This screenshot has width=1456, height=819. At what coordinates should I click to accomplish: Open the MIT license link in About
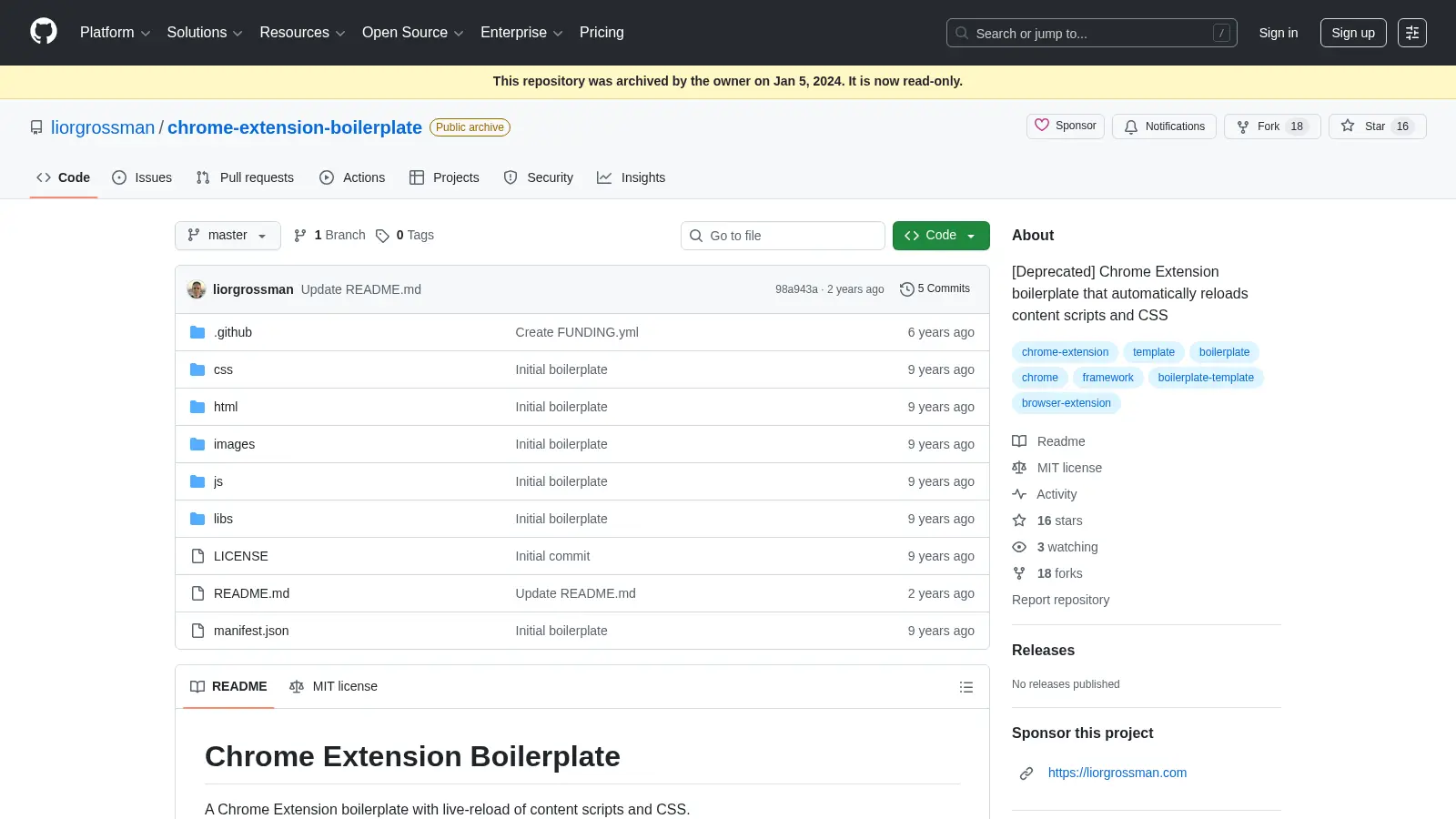(x=1057, y=468)
